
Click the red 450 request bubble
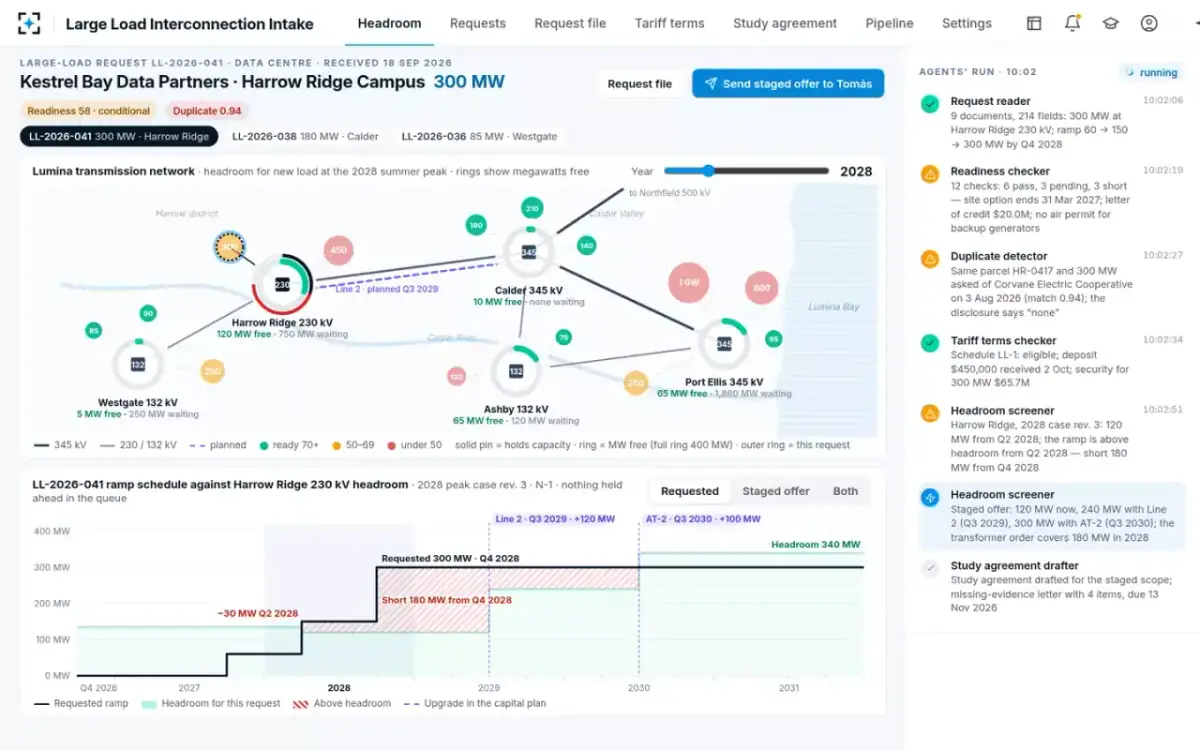[x=339, y=250]
